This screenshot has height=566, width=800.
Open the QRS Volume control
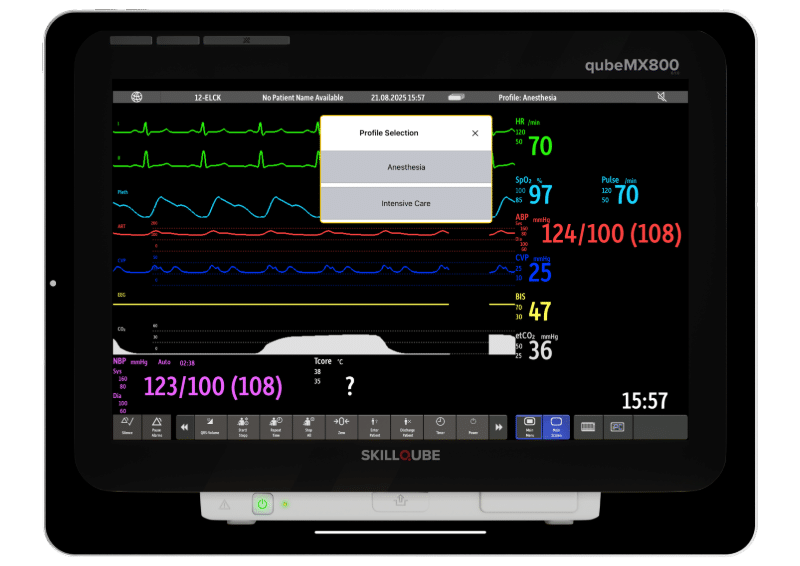[210, 427]
